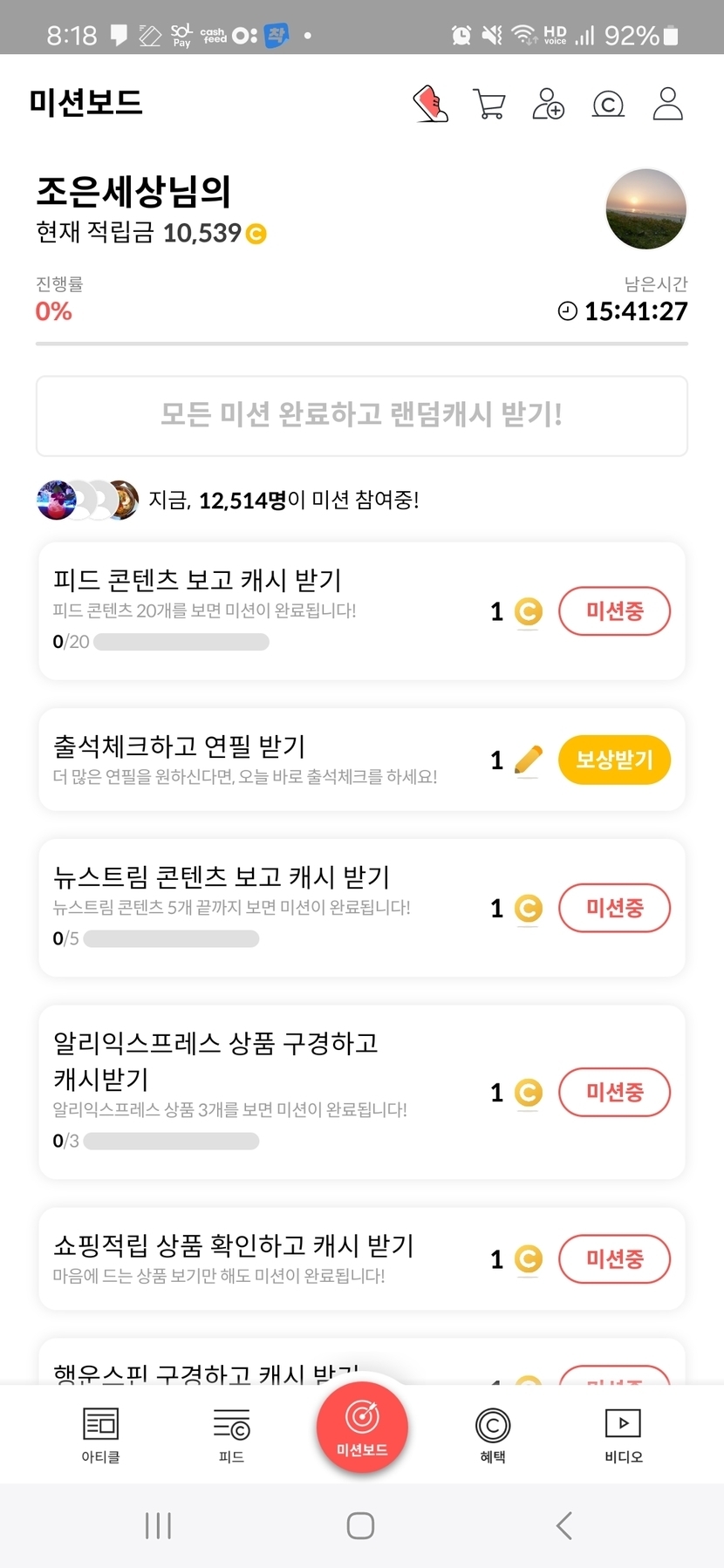Open the cash coin icon in header
The image size is (724, 1568).
[608, 105]
